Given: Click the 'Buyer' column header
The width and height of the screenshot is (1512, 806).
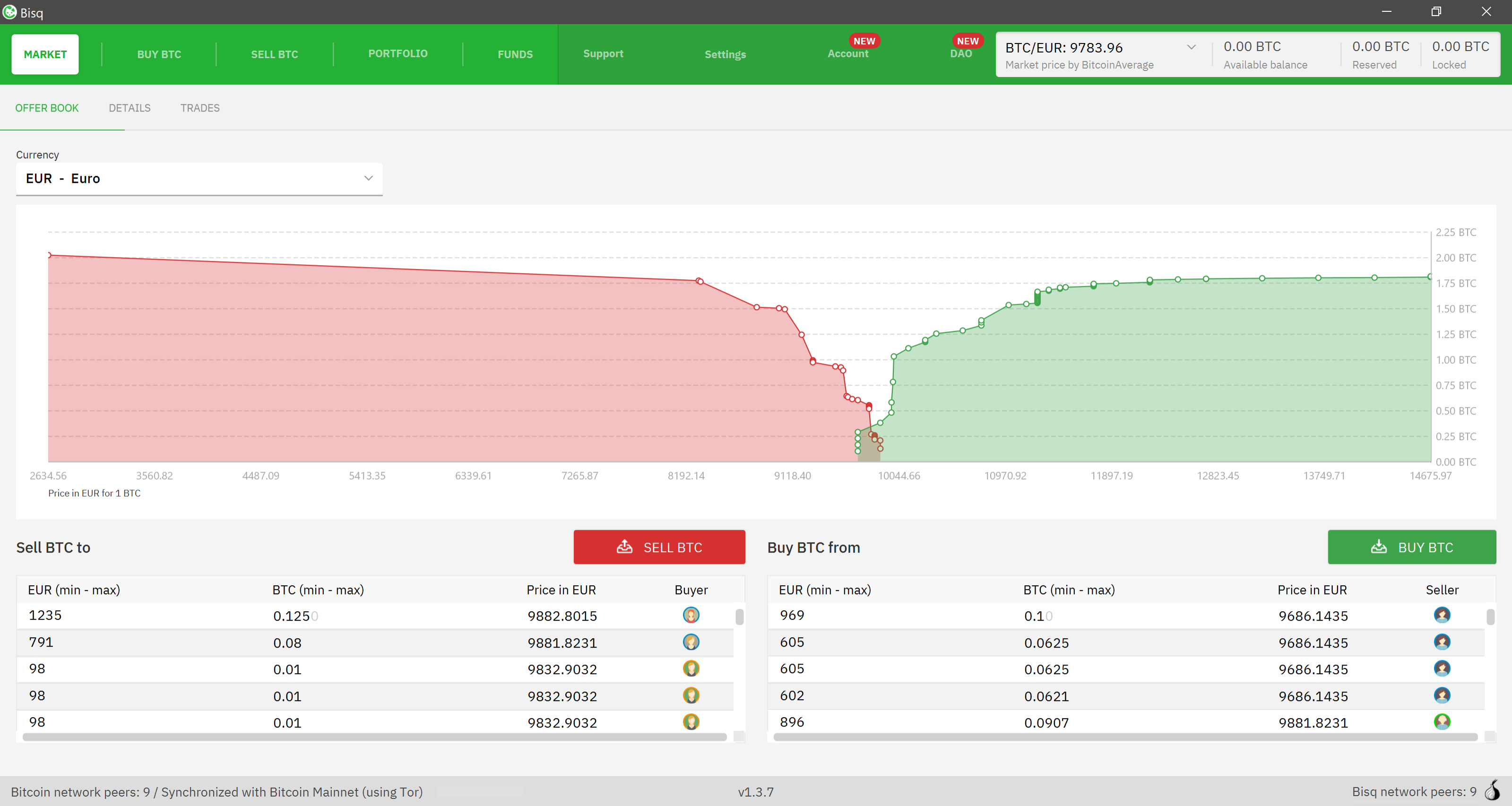Looking at the screenshot, I should (691, 590).
